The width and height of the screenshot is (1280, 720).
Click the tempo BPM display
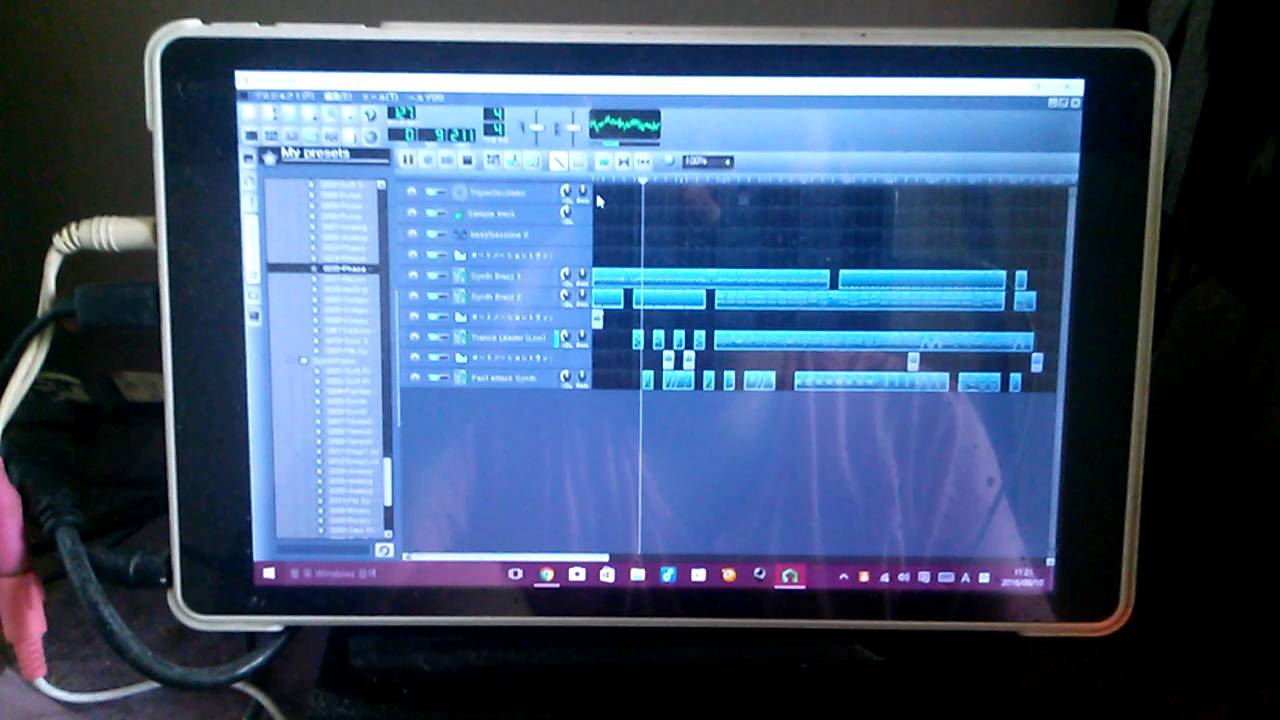402,113
